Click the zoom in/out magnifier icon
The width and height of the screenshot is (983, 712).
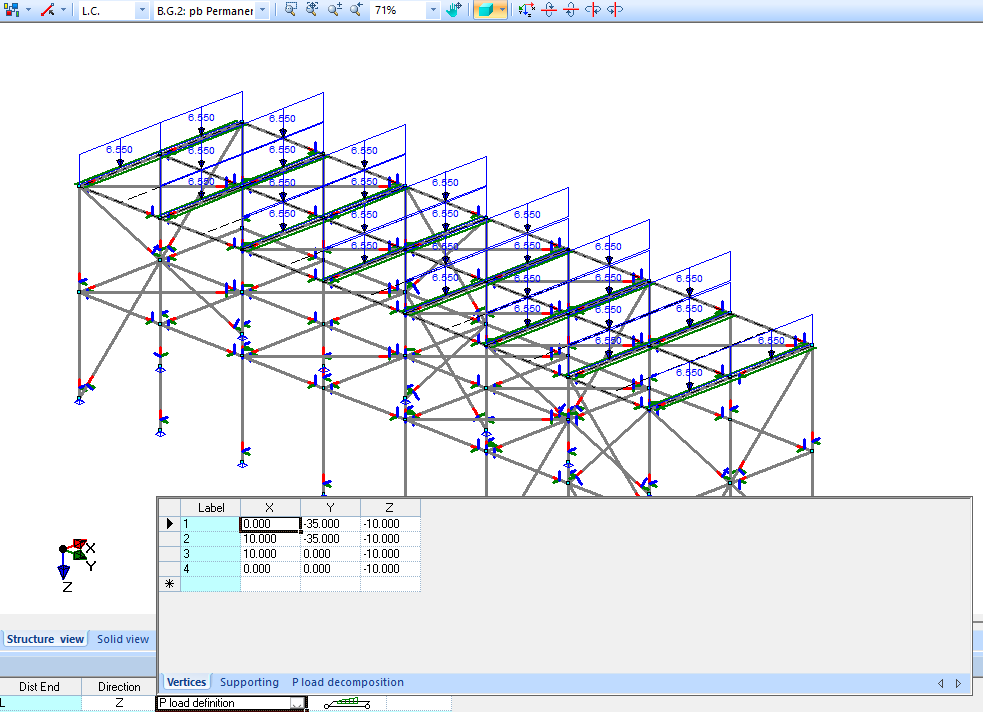click(334, 9)
